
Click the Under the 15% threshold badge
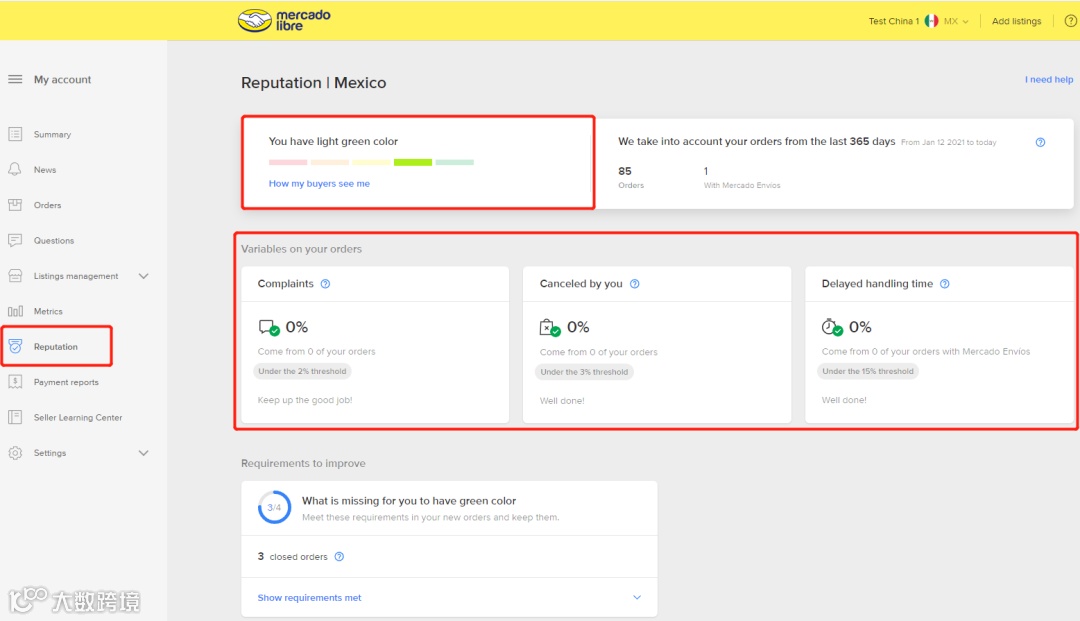(868, 371)
